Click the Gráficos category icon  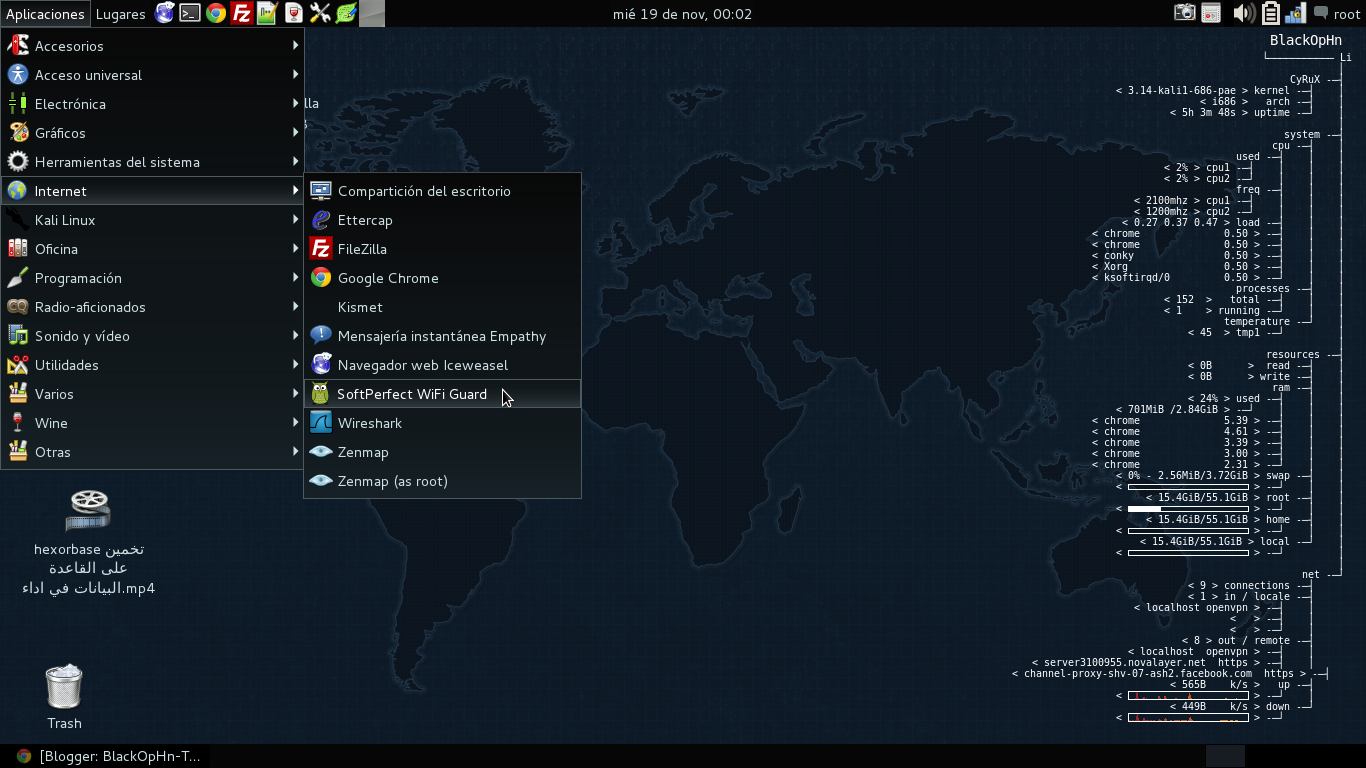tap(17, 133)
